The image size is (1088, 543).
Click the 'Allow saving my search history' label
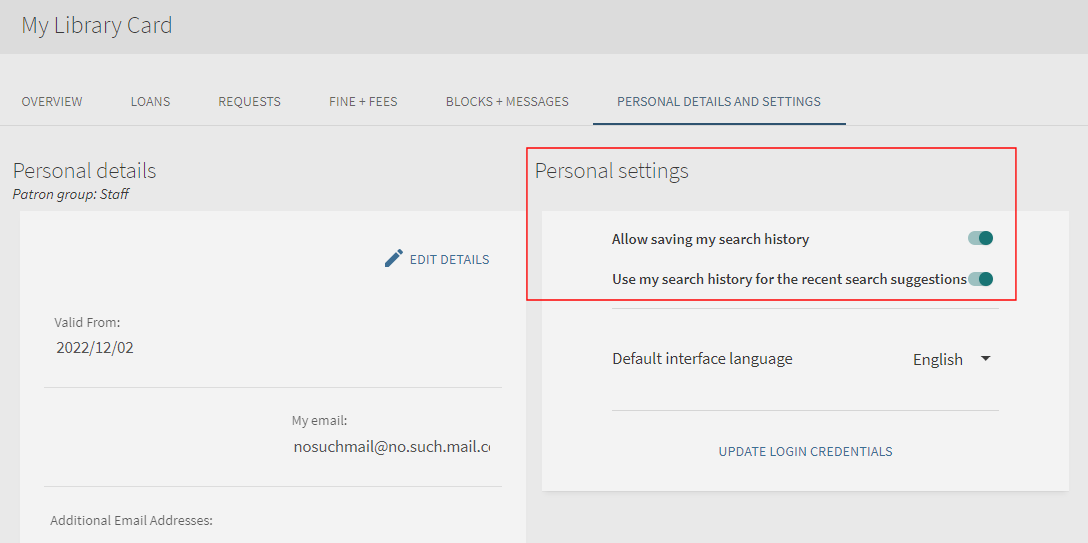point(710,240)
